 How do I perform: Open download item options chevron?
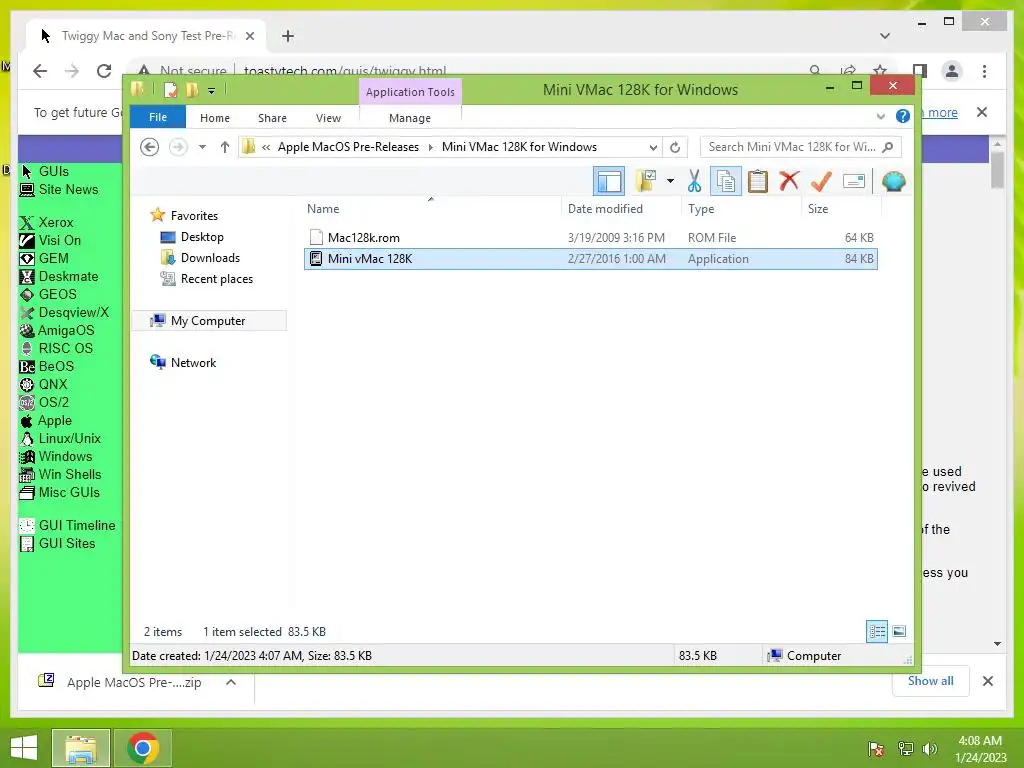231,682
